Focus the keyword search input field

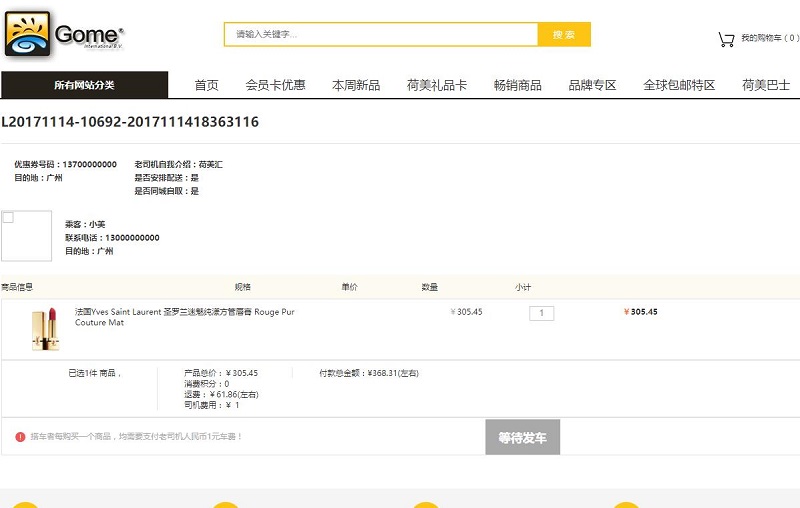coord(381,34)
